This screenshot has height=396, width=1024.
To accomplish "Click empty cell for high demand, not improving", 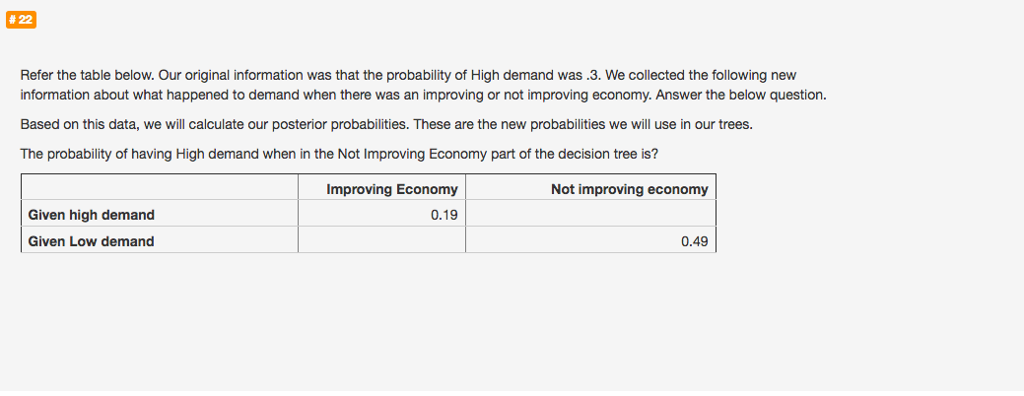I will [x=591, y=214].
